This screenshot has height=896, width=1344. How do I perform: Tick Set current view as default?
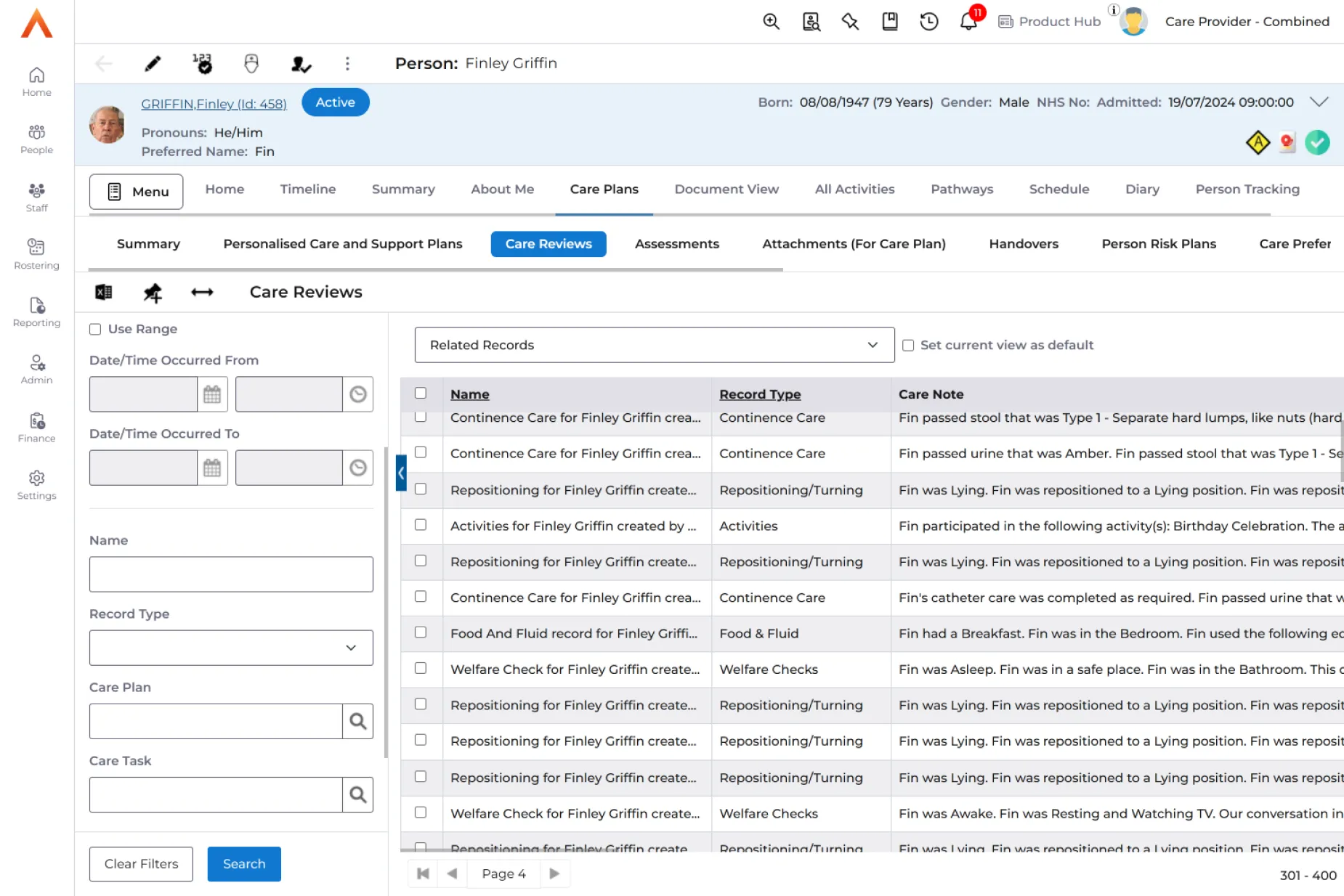tap(908, 346)
